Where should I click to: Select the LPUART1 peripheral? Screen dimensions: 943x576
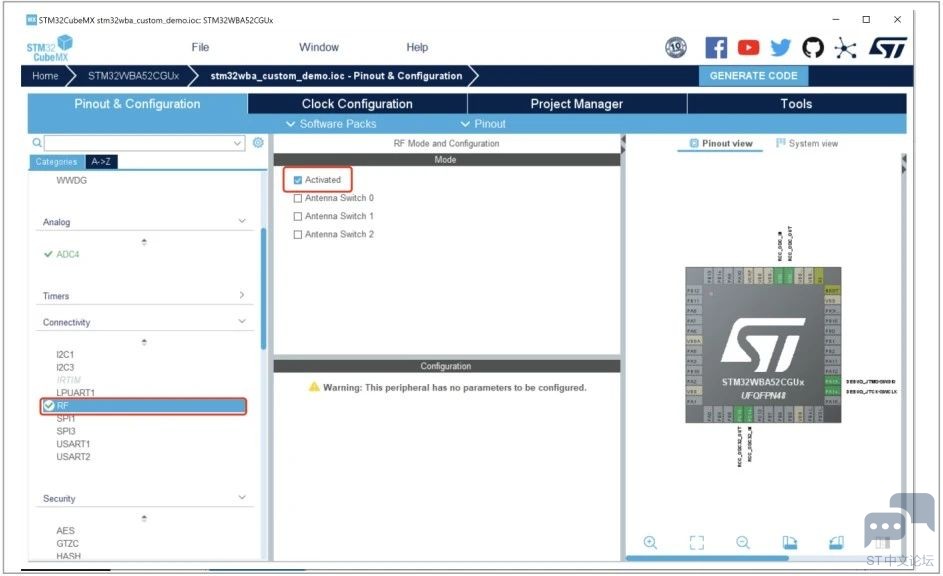click(x=76, y=392)
